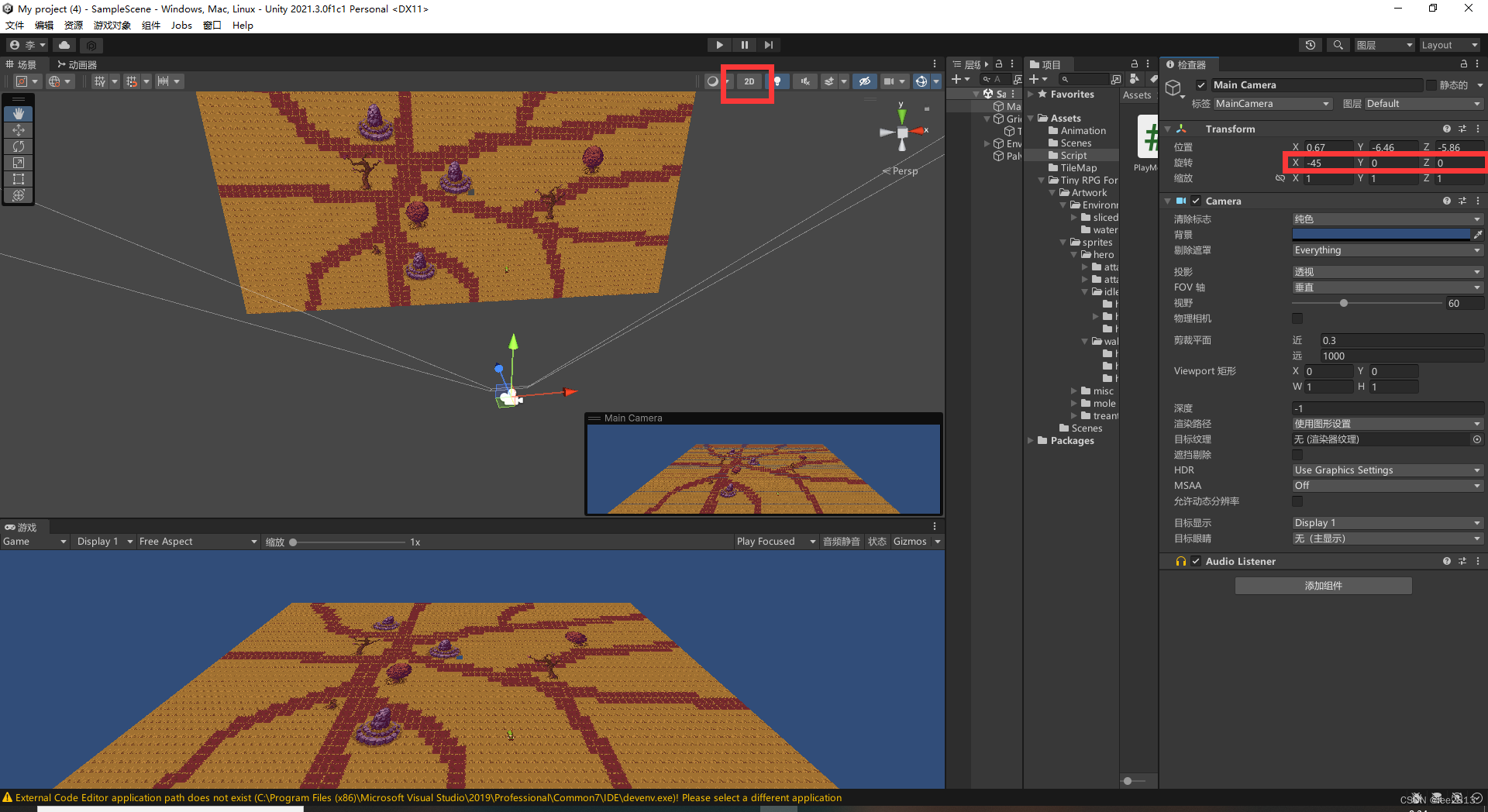The image size is (1488, 812).
Task: Click the scene effects toggle icon
Action: 829,81
